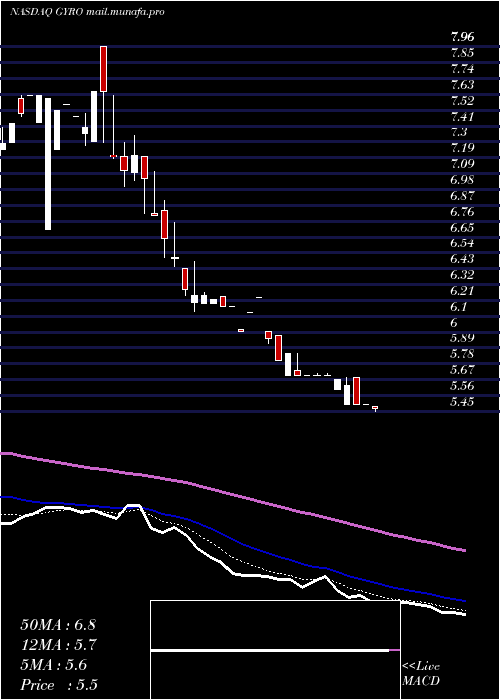Click the last red candlestick near 5.45

point(375,408)
